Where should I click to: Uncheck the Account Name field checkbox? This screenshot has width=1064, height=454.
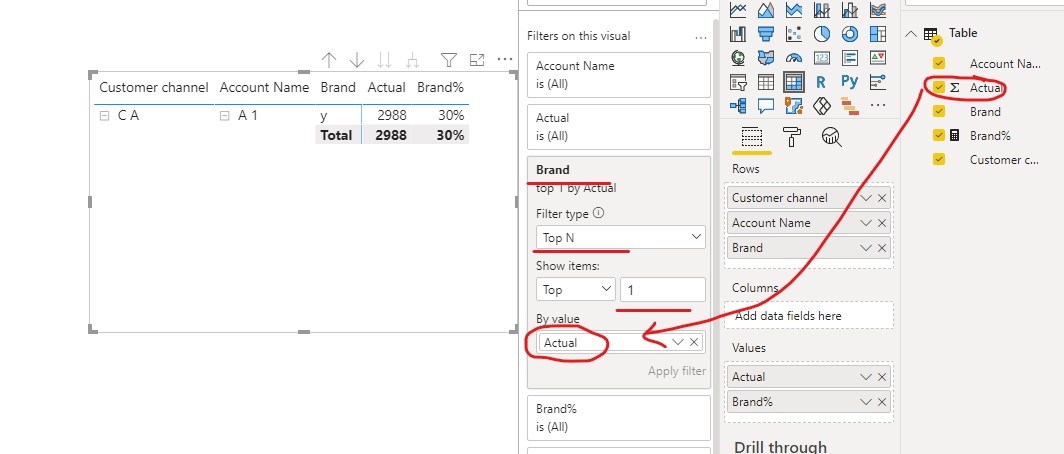(939, 63)
